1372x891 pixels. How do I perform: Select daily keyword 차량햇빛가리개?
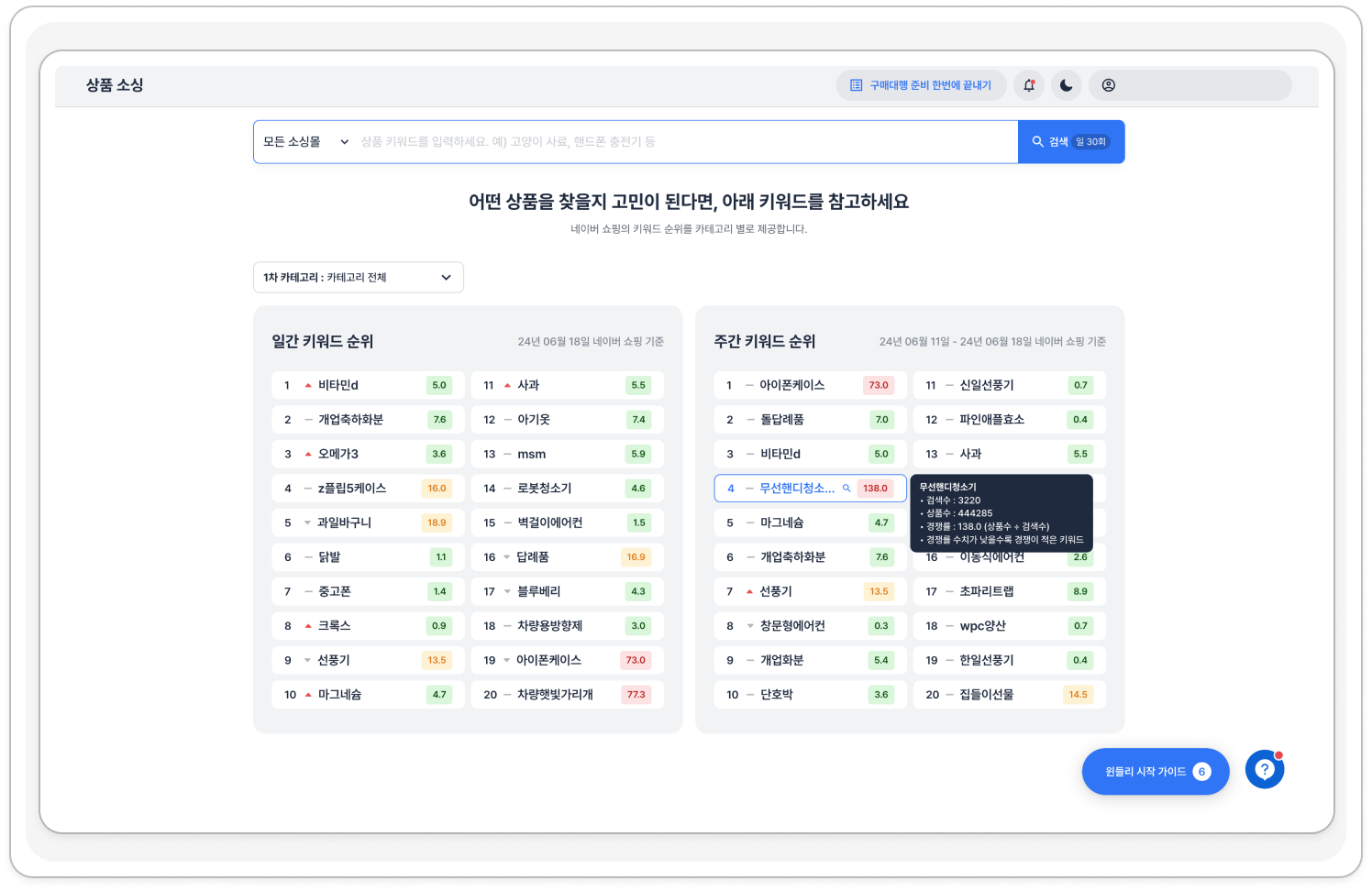click(x=568, y=695)
